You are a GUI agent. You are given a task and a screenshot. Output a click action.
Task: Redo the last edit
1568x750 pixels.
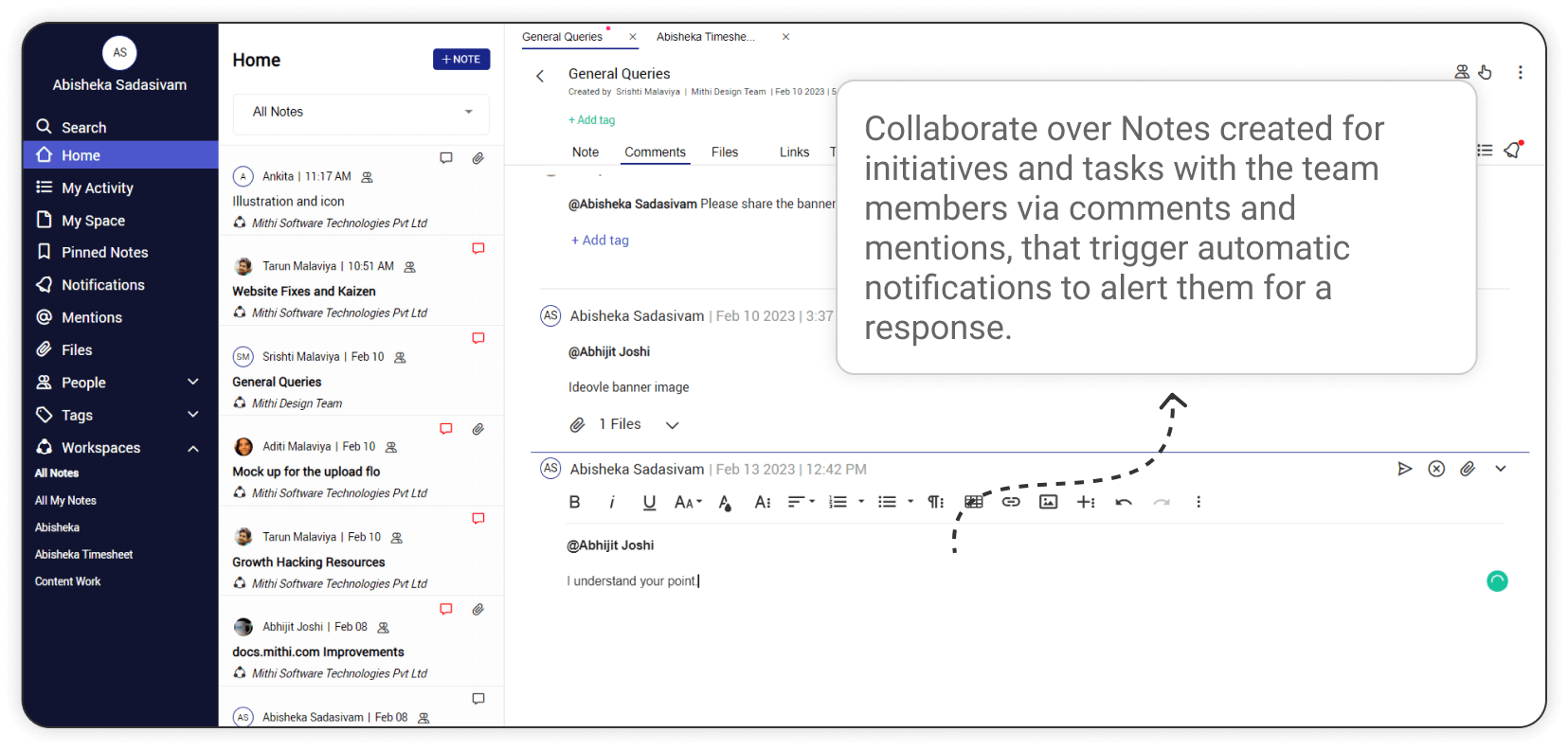[x=1162, y=502]
